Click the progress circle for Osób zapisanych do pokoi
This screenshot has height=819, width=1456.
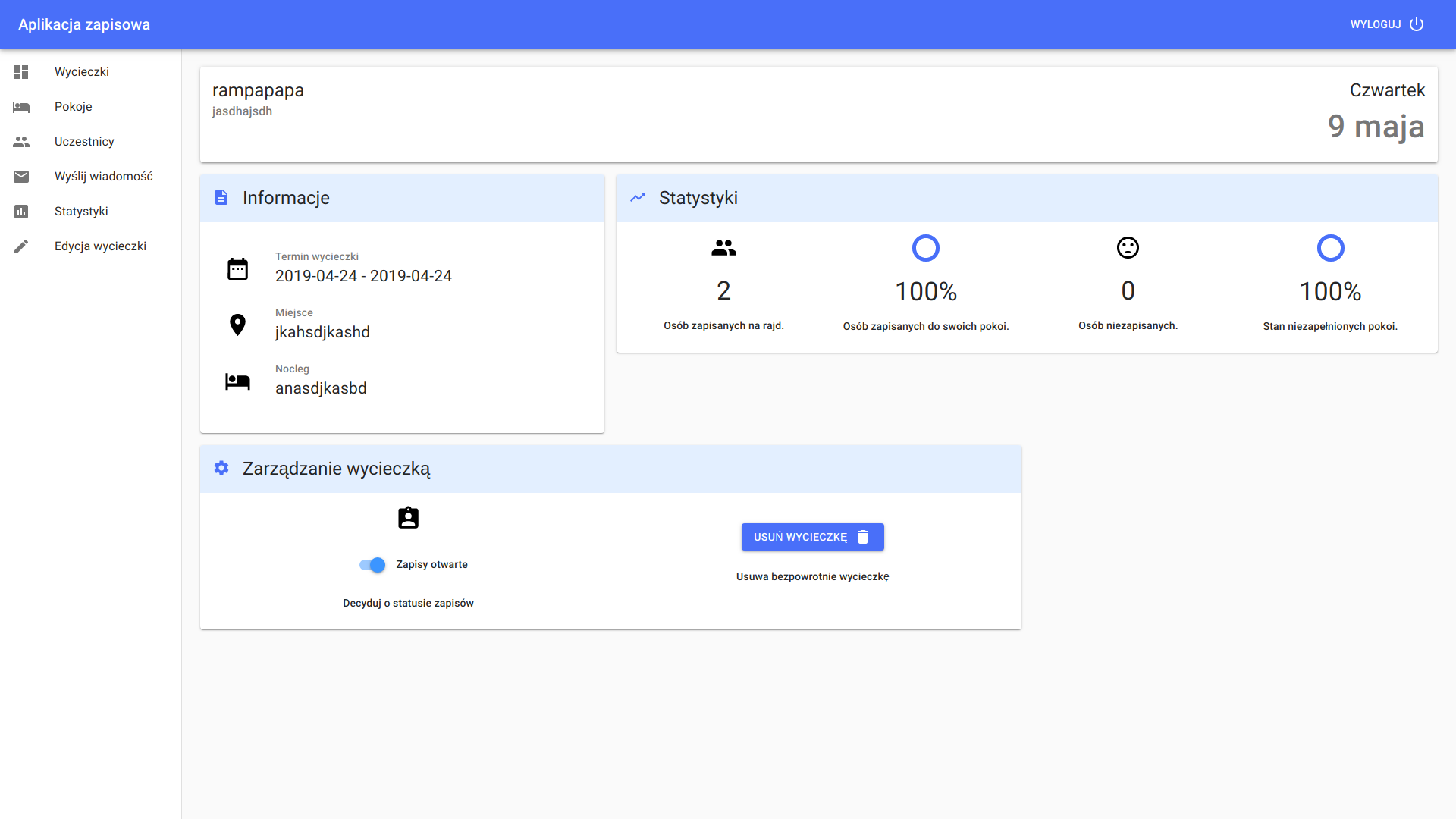coord(925,248)
